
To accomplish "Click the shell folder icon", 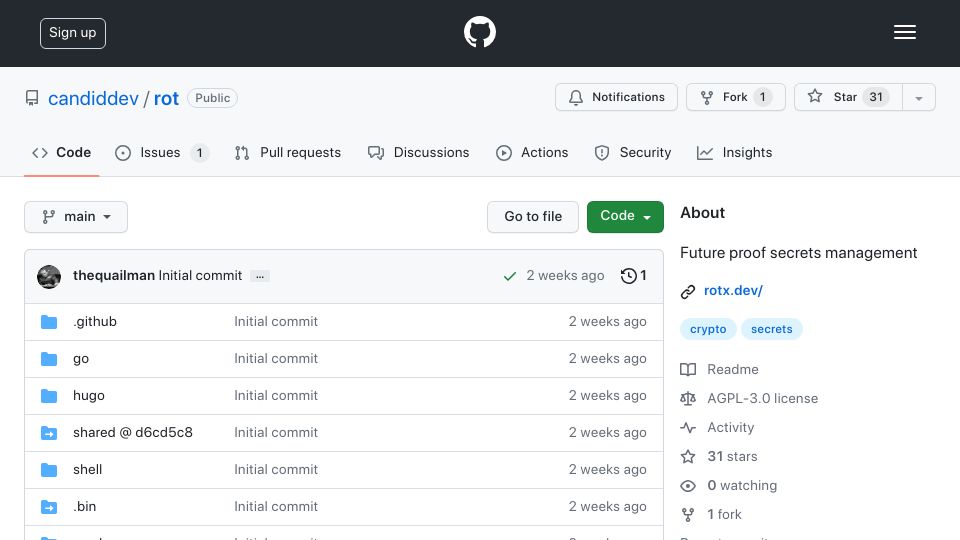I will pyautogui.click(x=49, y=470).
